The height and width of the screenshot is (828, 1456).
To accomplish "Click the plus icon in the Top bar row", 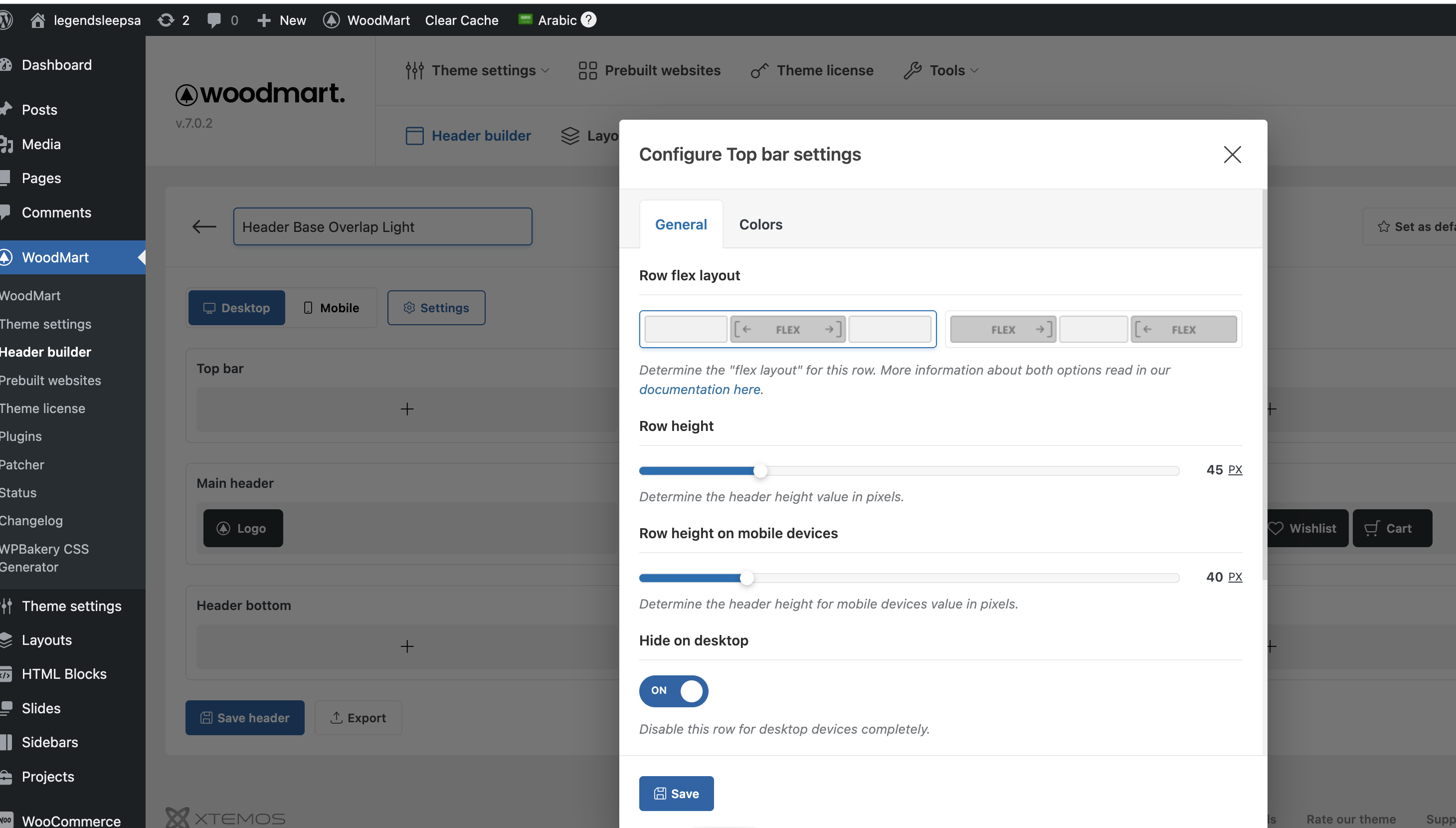I will [407, 409].
